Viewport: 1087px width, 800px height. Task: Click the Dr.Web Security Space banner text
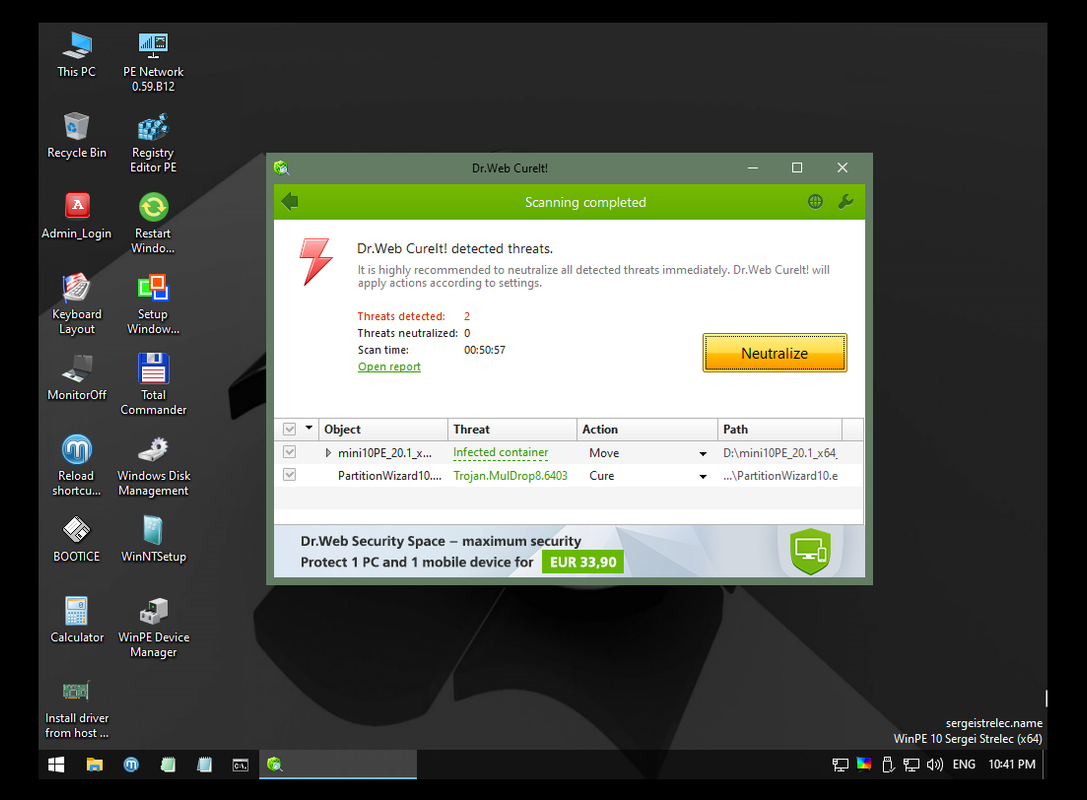[x=441, y=541]
